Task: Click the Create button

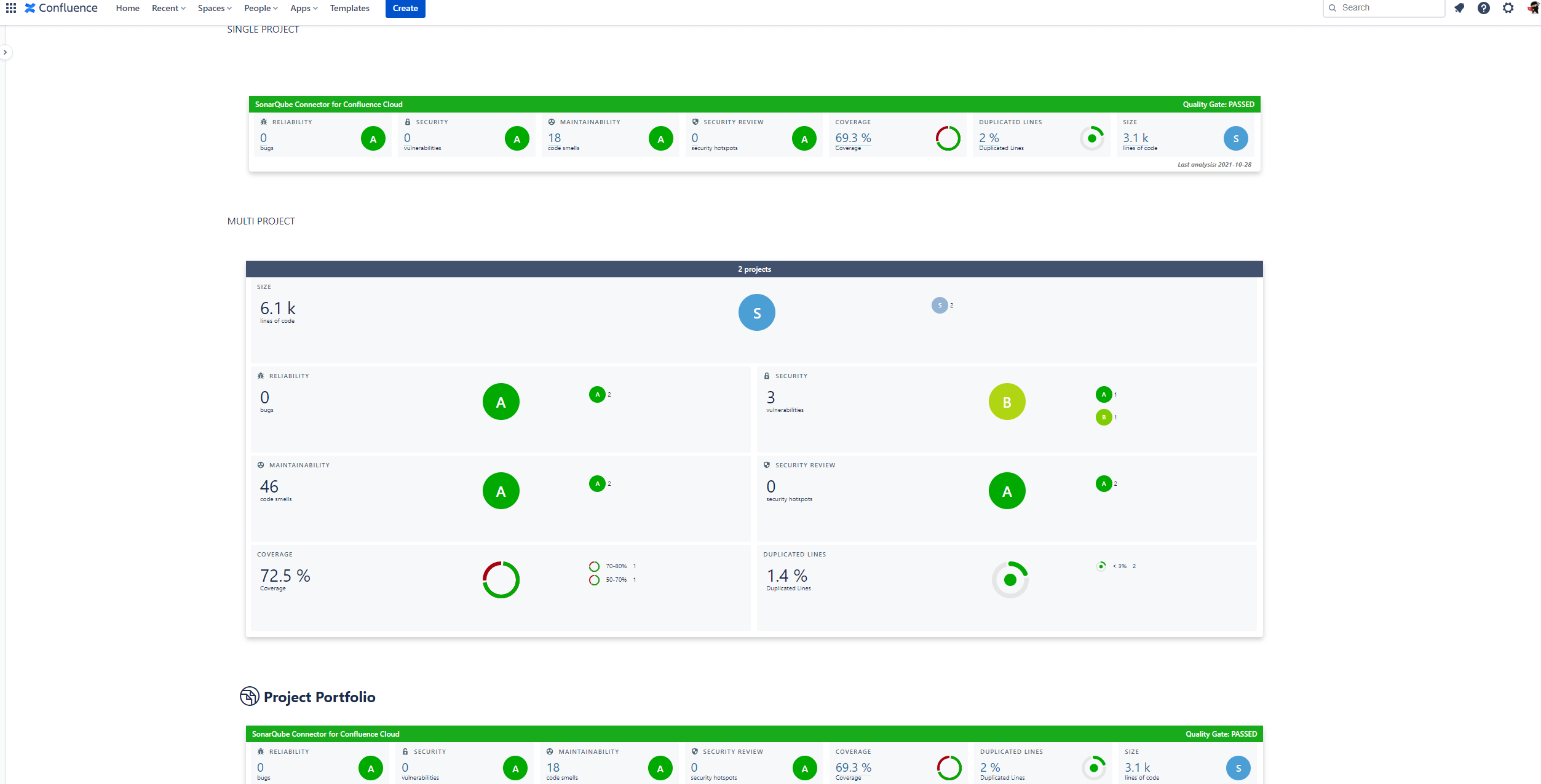Action: coord(405,8)
